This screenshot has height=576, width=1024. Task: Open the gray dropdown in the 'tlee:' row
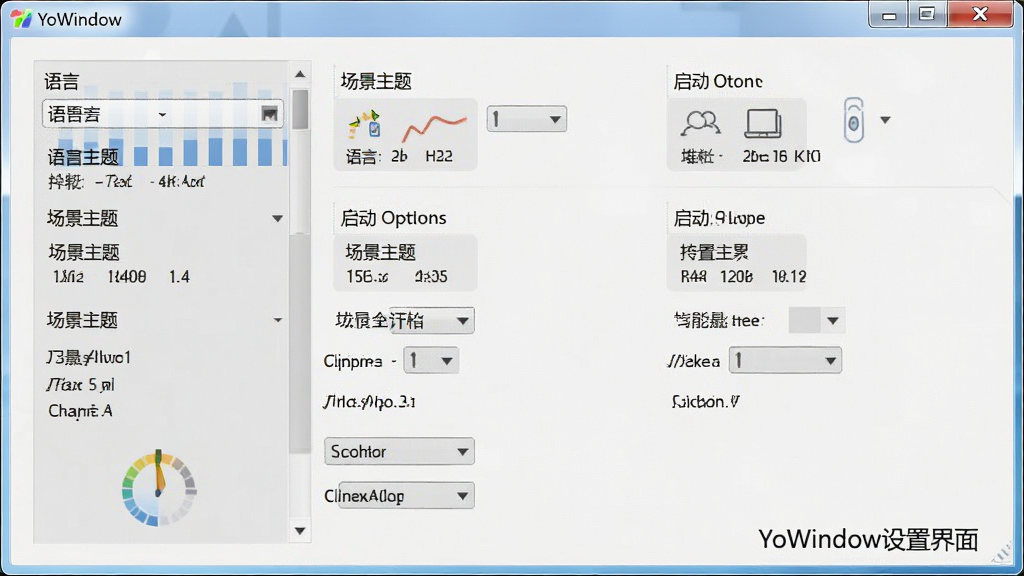coord(816,321)
